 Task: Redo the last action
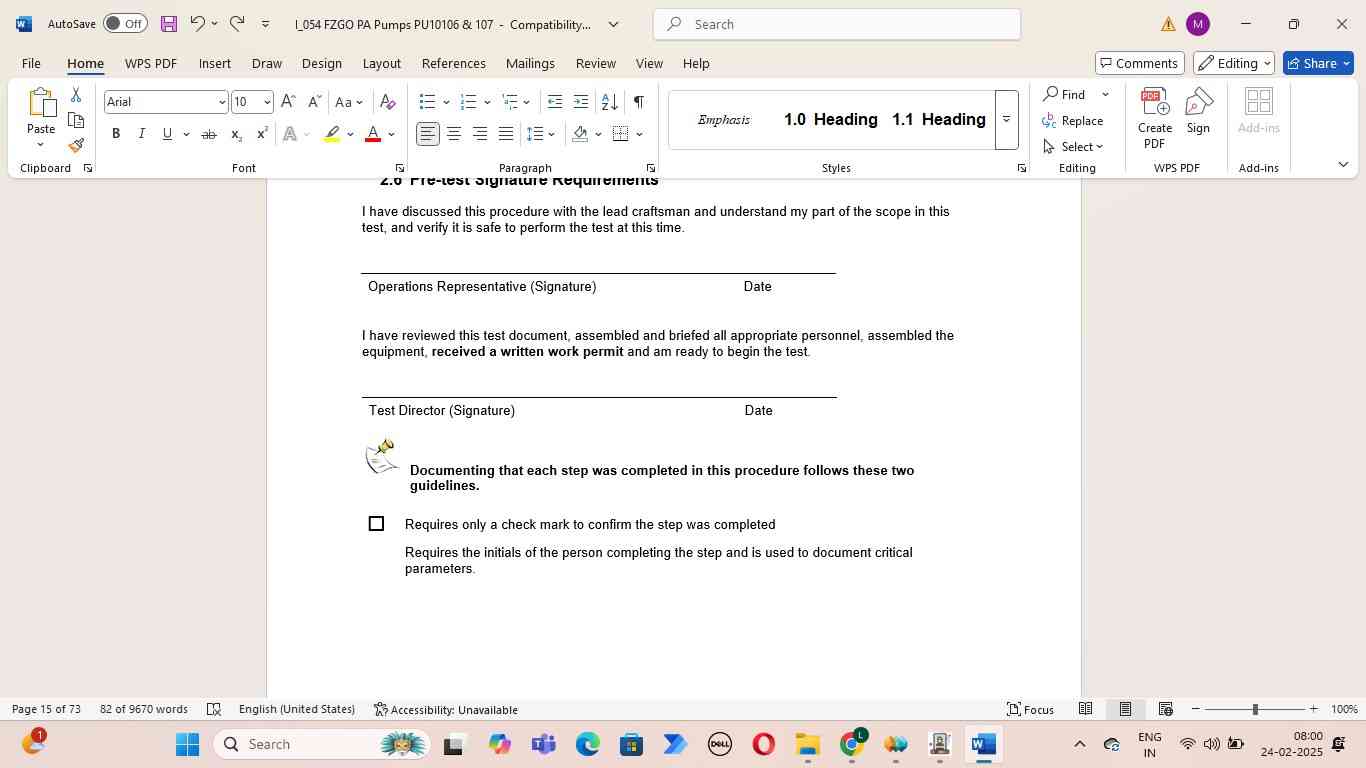click(x=237, y=24)
